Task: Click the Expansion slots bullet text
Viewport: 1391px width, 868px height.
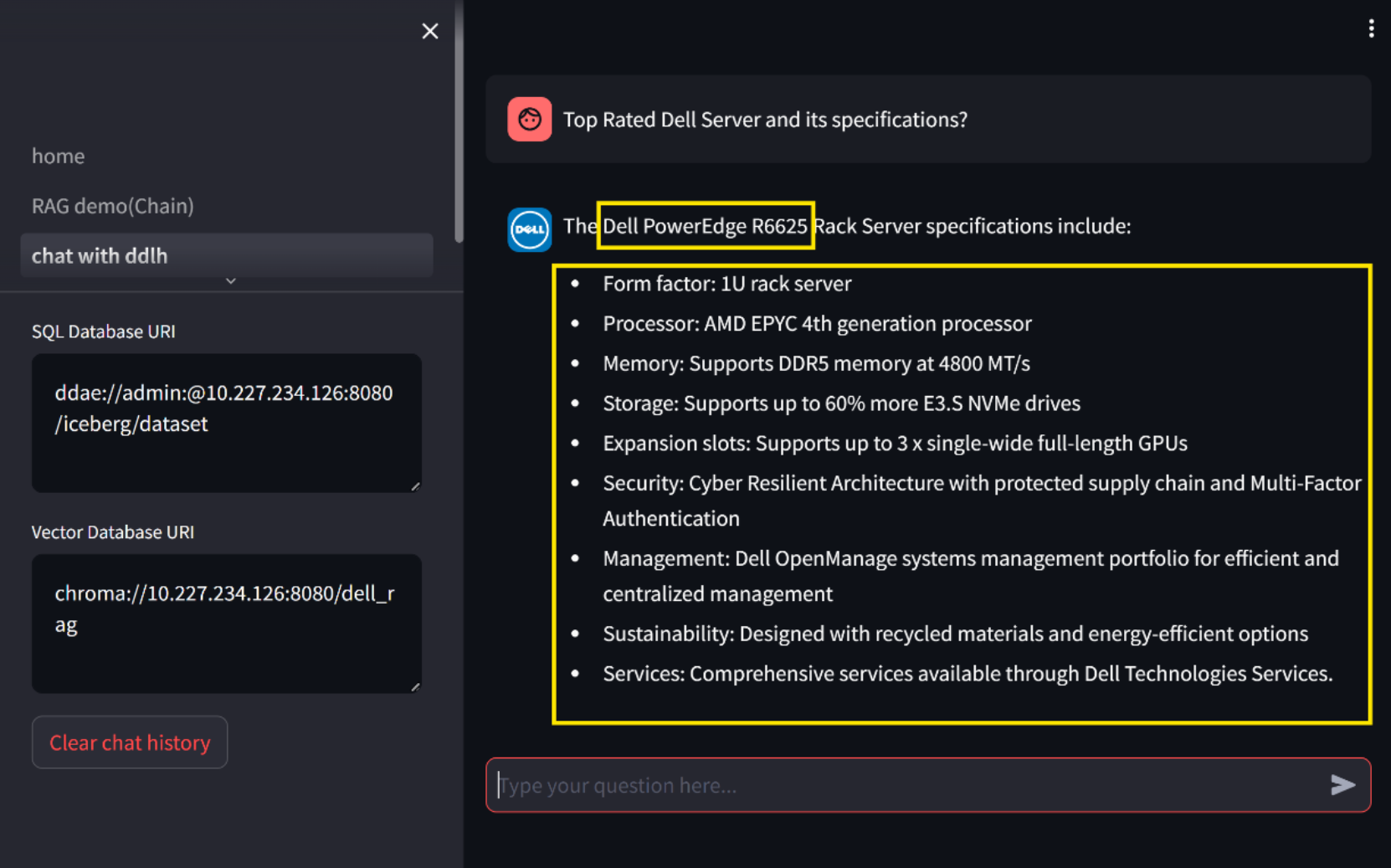Action: coord(895,444)
